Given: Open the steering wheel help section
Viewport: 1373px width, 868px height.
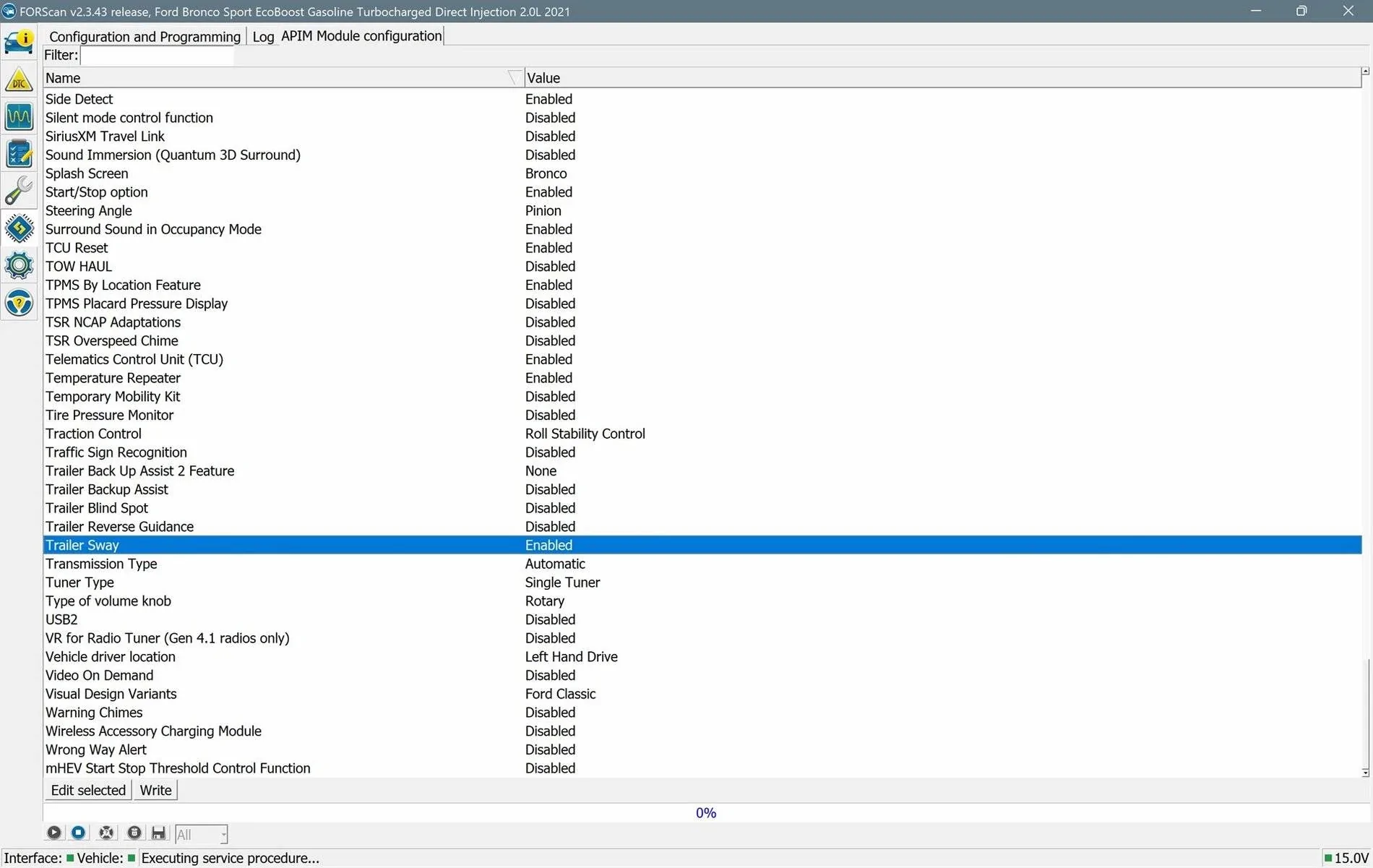Looking at the screenshot, I should point(19,303).
